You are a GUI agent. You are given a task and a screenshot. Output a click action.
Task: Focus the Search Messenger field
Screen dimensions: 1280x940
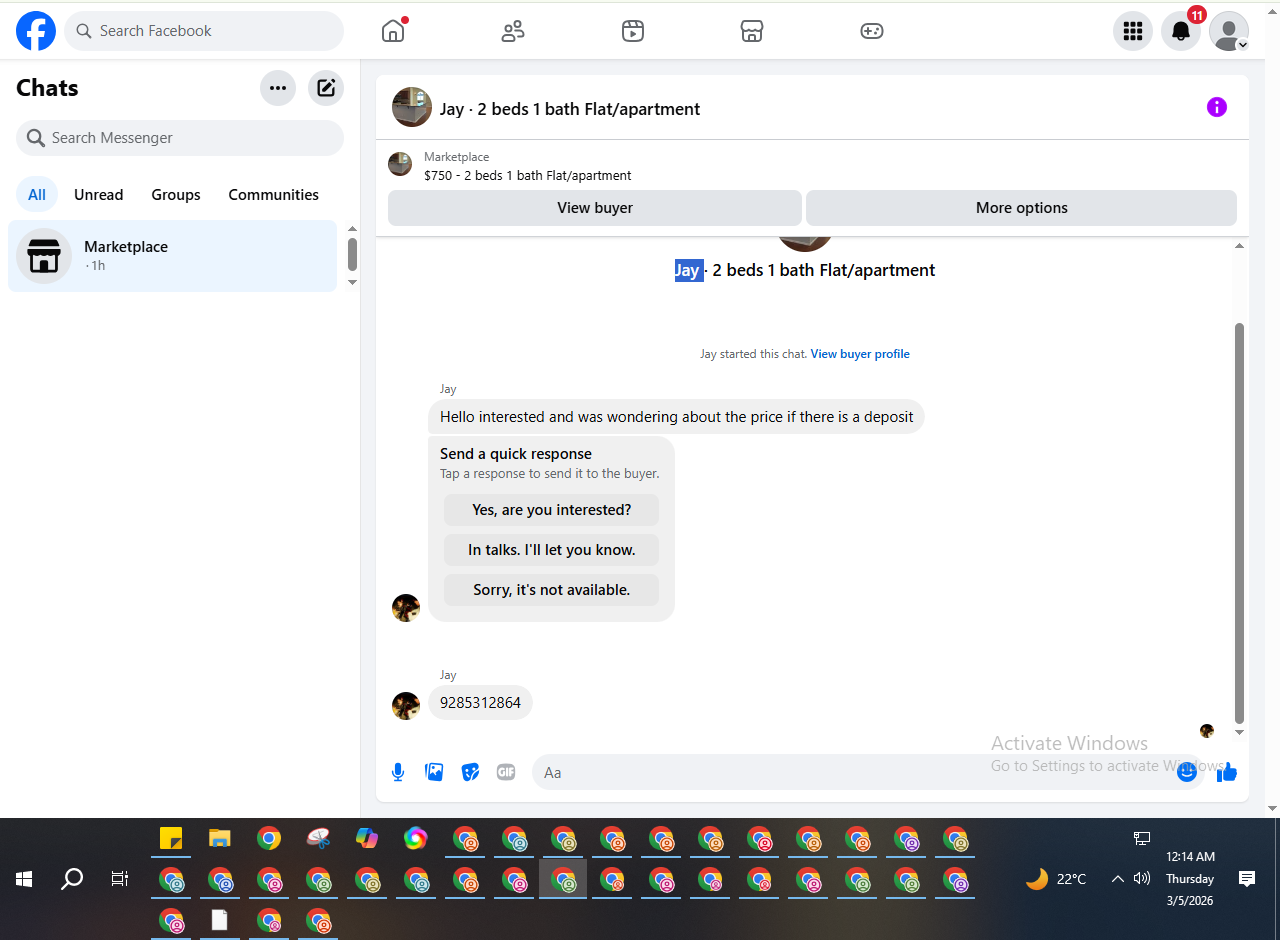180,138
